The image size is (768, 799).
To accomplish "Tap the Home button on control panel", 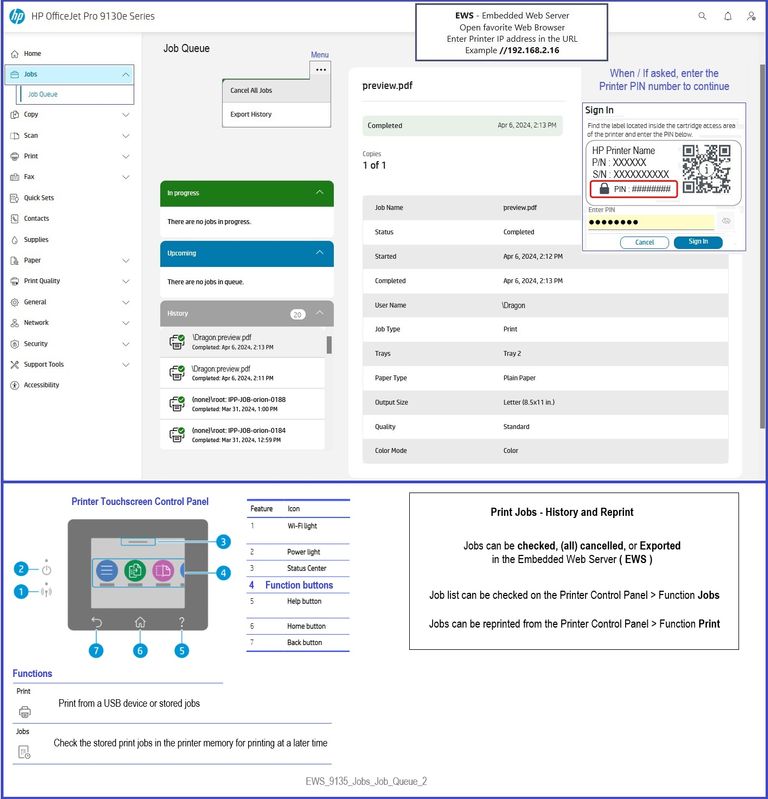I will pyautogui.click(x=140, y=622).
